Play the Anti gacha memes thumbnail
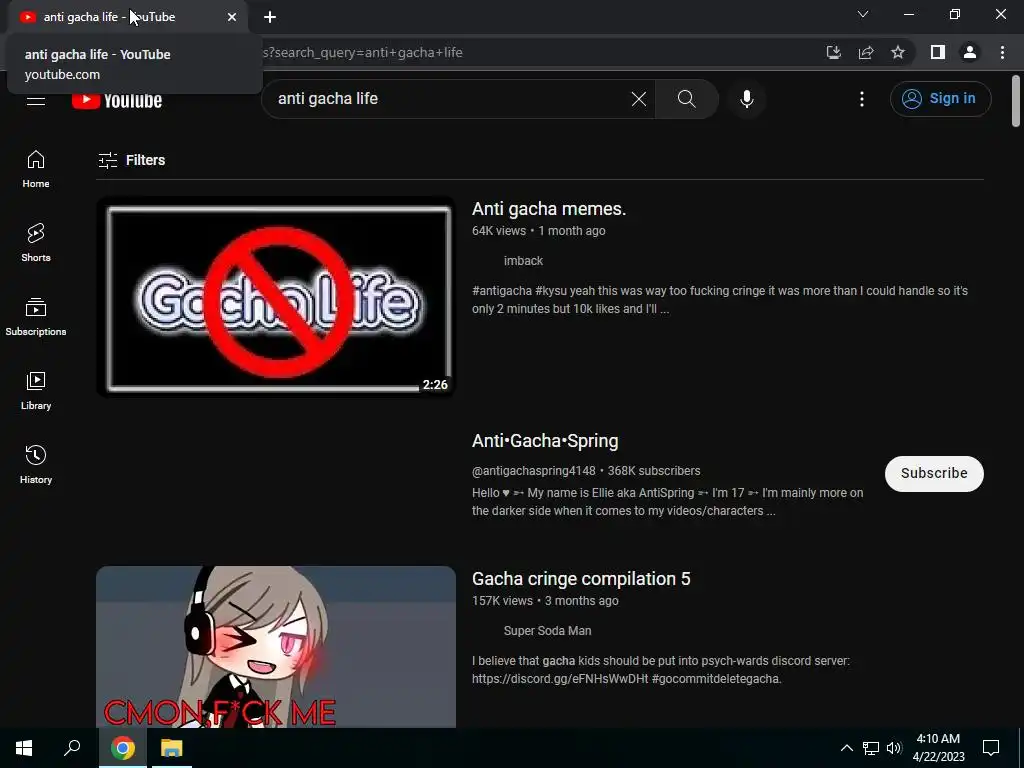The height and width of the screenshot is (768, 1024). pos(276,297)
